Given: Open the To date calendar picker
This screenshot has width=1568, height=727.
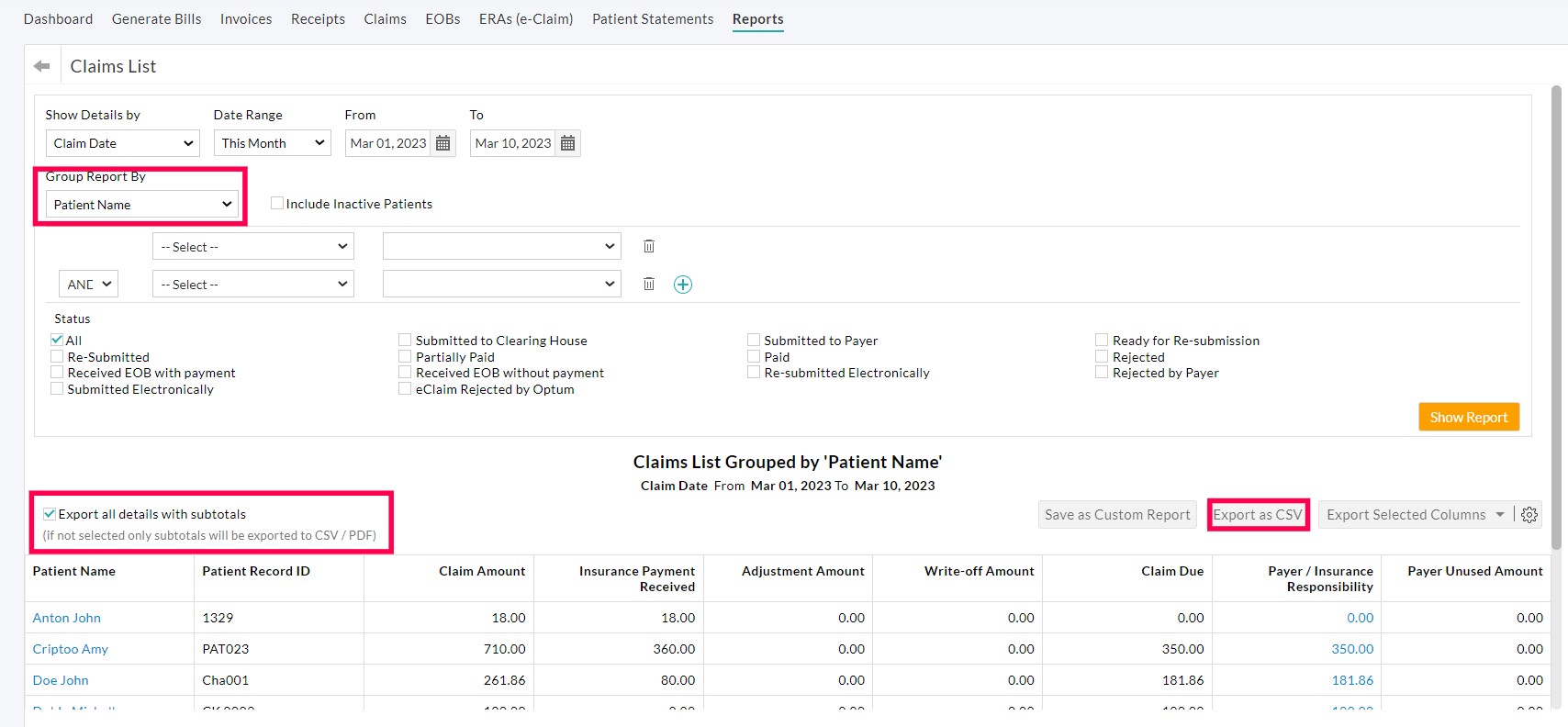Looking at the screenshot, I should coord(568,143).
